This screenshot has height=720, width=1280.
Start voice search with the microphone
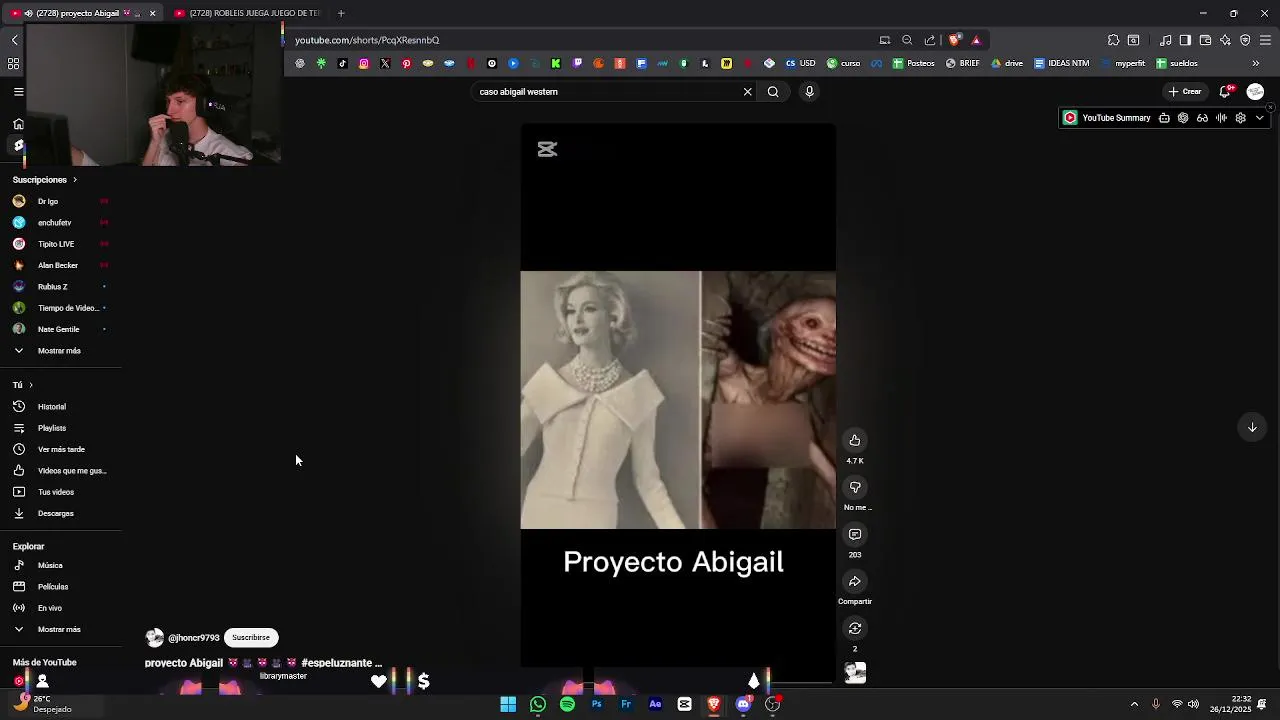[809, 92]
